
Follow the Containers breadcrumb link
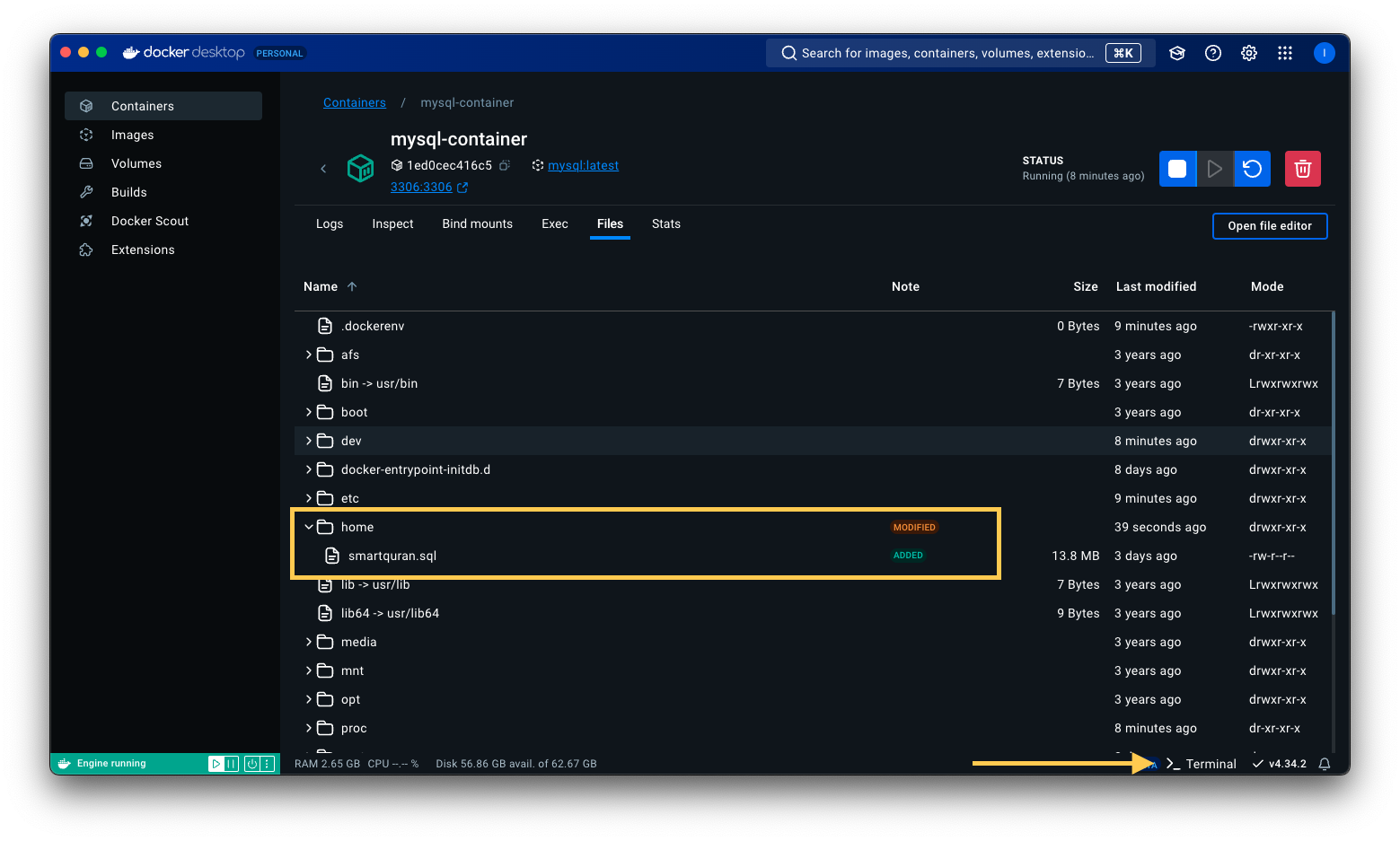coord(355,102)
